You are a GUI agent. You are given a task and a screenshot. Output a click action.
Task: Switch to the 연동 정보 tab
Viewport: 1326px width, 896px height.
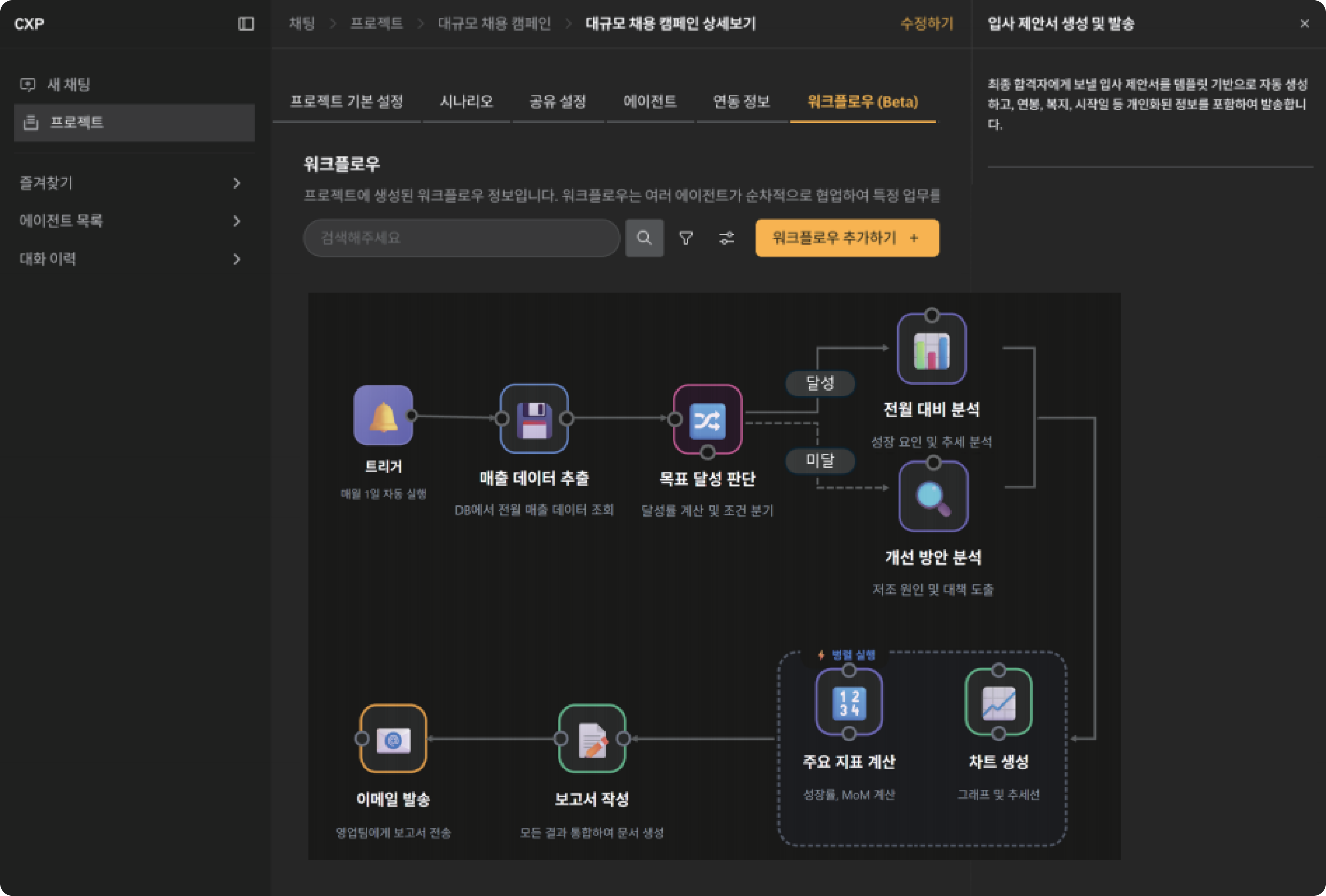pos(741,102)
